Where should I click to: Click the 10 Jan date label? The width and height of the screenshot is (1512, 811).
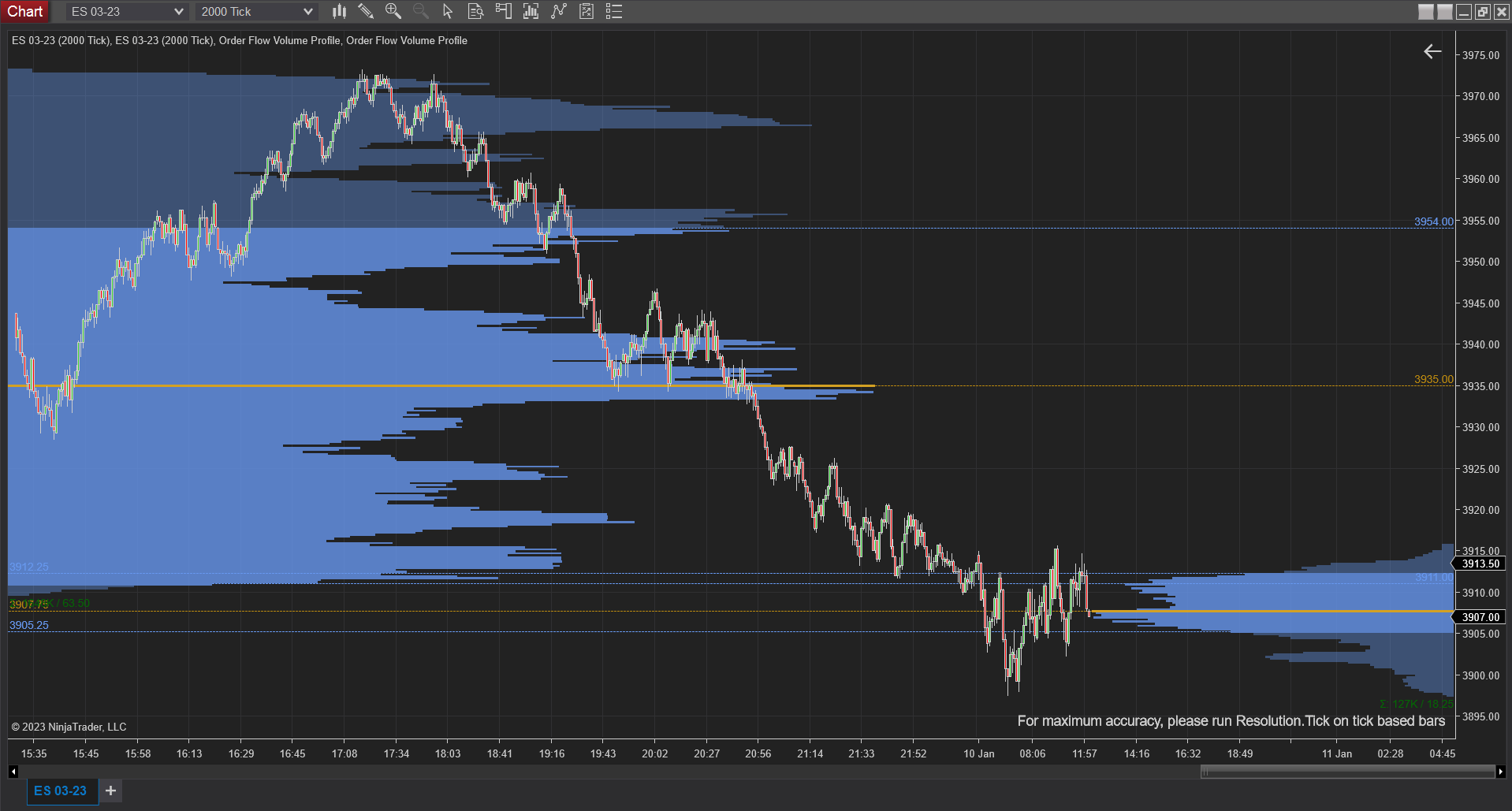979,753
